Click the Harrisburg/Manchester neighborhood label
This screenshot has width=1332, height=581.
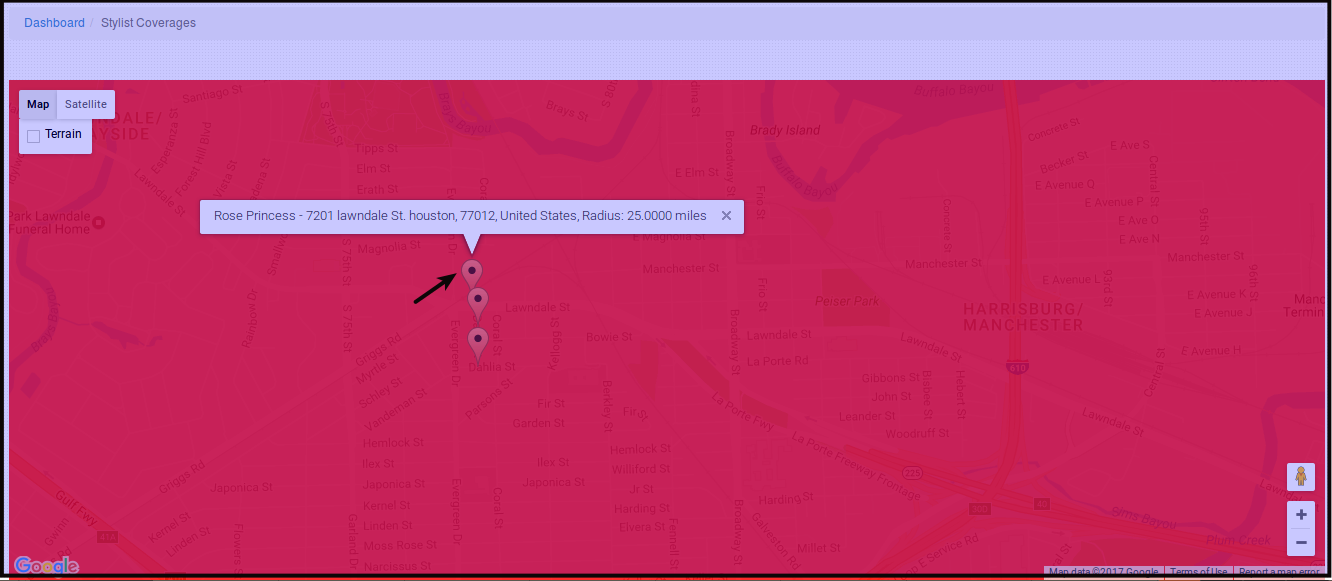tap(1023, 317)
